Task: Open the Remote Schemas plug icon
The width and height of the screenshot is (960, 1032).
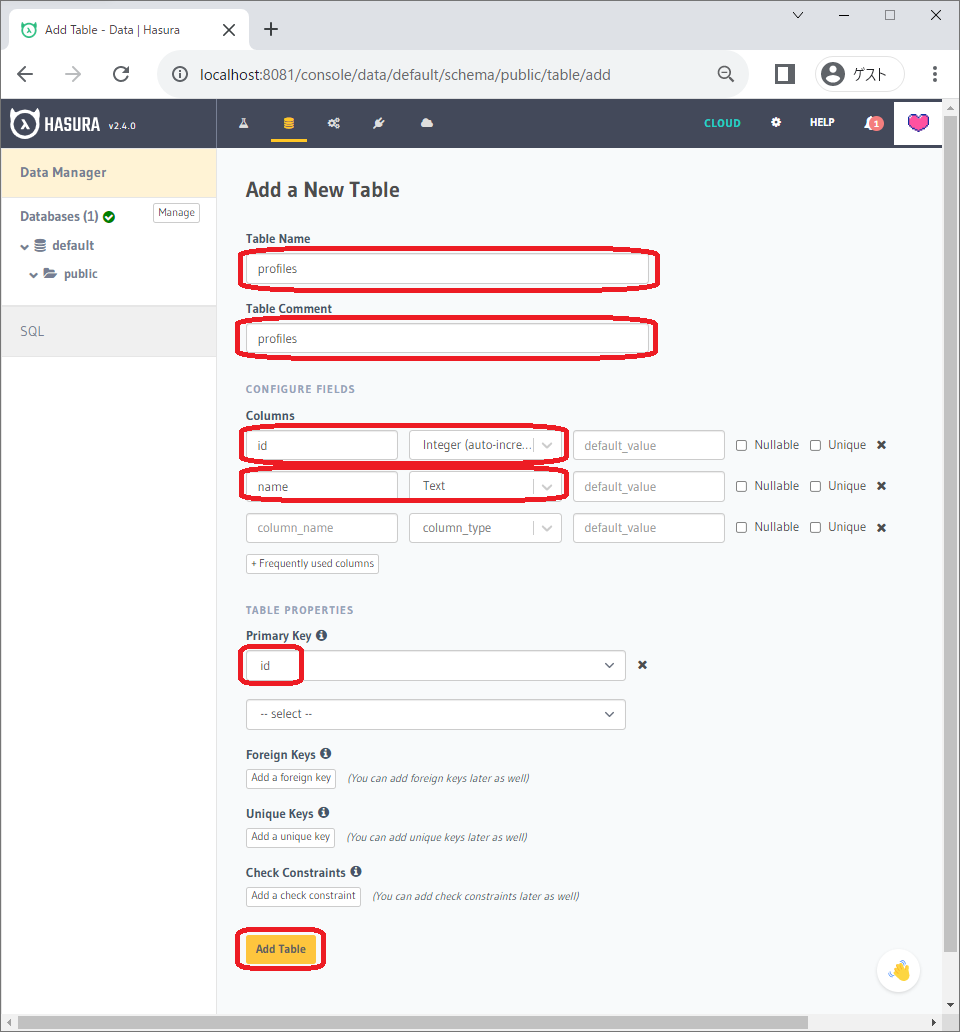Action: coord(379,123)
